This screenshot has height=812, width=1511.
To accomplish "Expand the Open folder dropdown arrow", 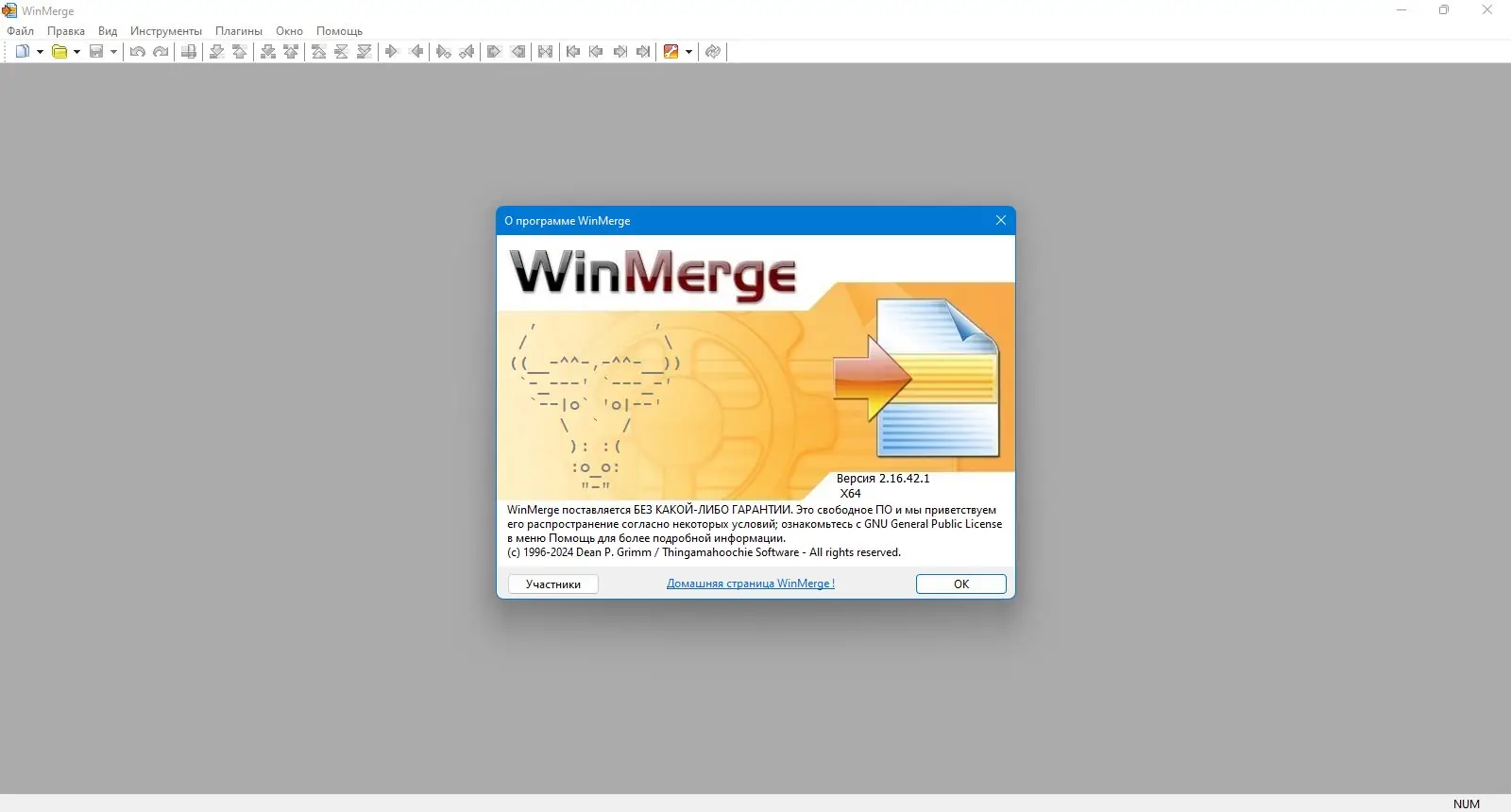I will click(76, 52).
